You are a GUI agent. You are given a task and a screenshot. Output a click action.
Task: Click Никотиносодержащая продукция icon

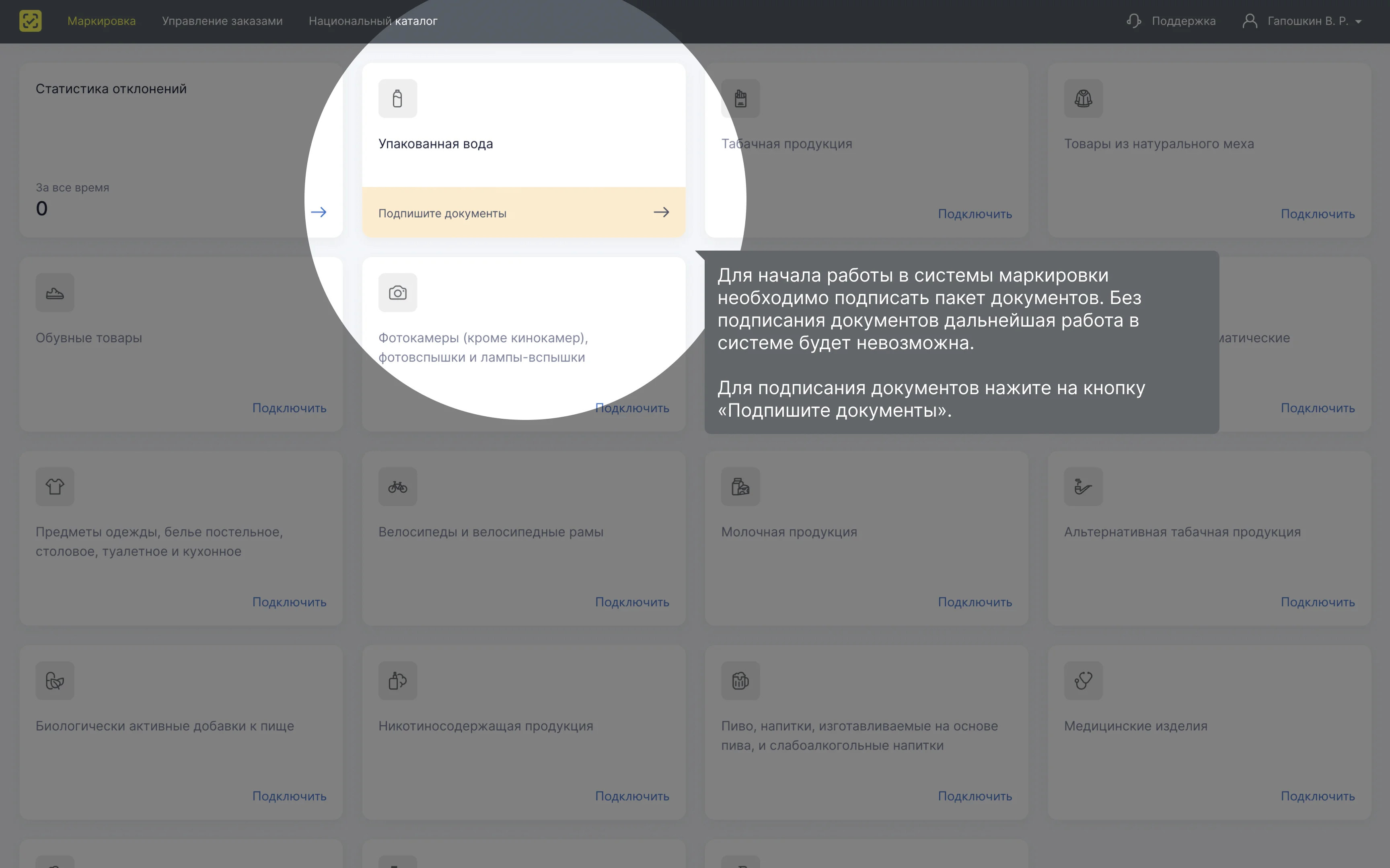click(398, 681)
